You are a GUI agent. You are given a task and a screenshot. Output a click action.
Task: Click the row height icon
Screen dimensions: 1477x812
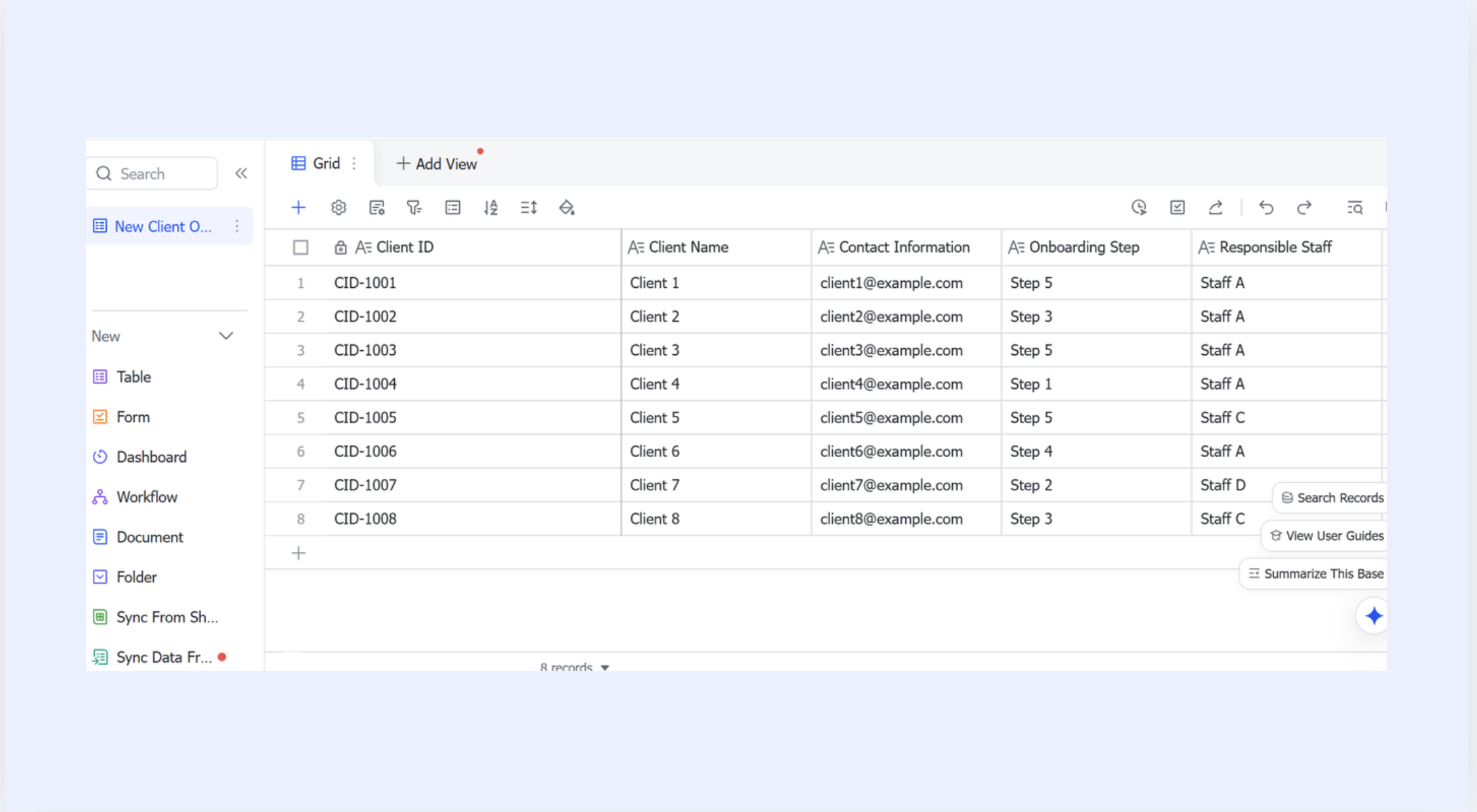click(529, 208)
